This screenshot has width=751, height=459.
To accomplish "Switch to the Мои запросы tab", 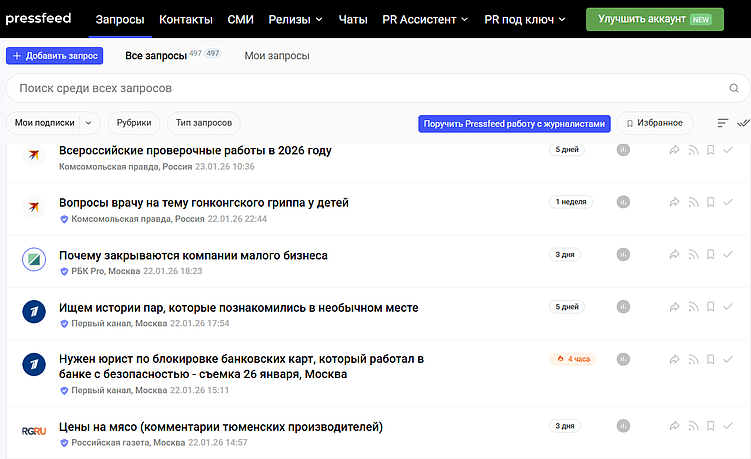I will (277, 56).
